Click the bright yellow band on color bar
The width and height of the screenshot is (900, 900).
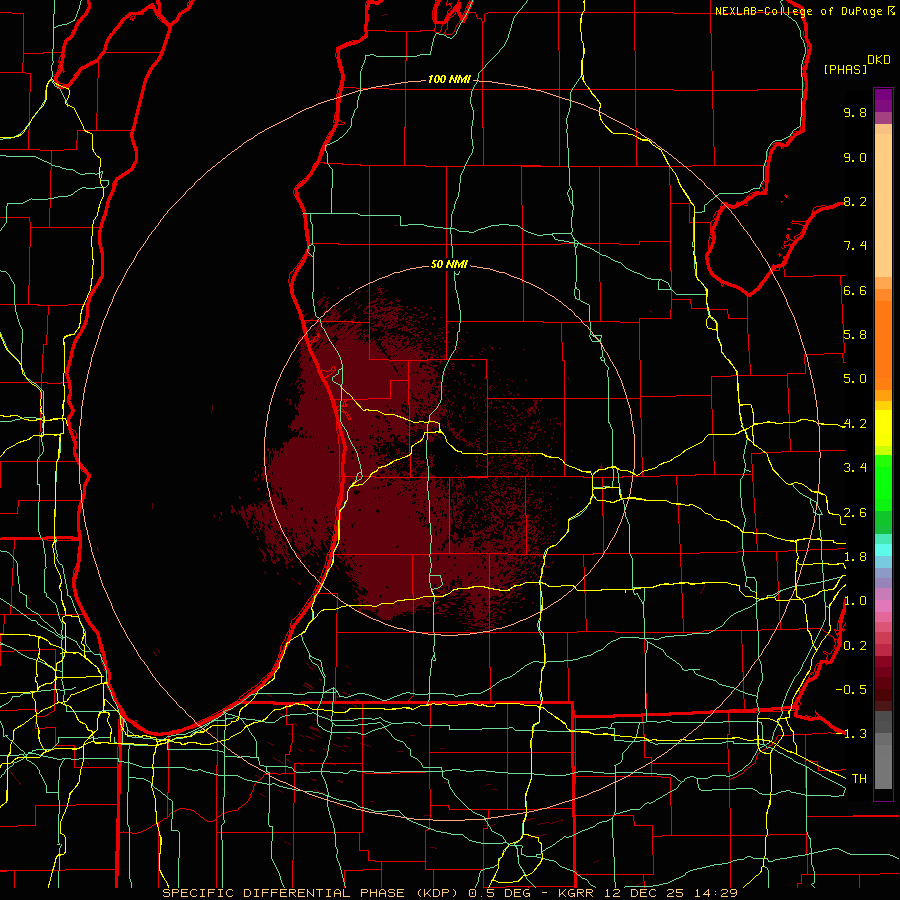tap(883, 428)
